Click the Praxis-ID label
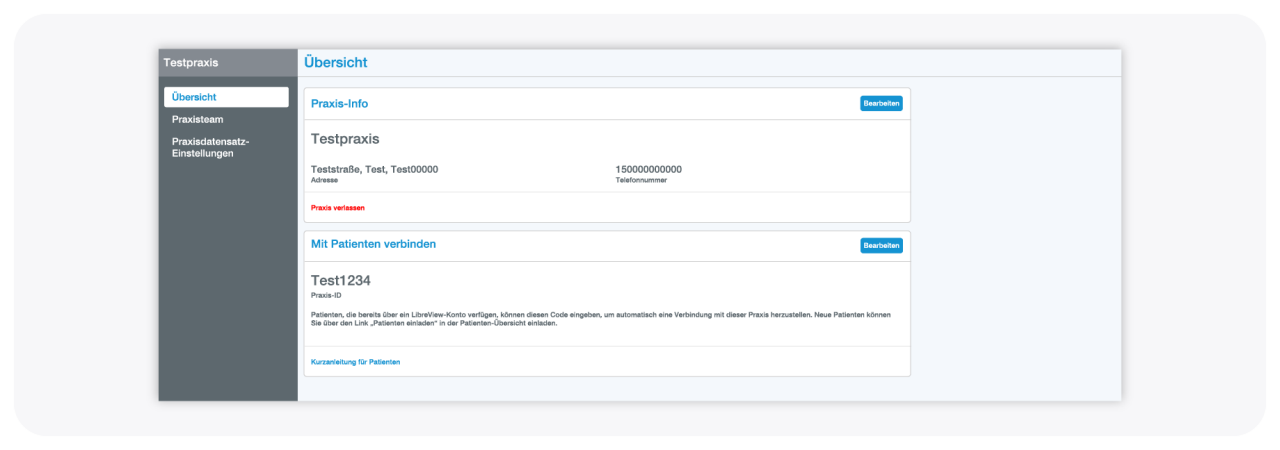The height and width of the screenshot is (450, 1280). [x=326, y=295]
